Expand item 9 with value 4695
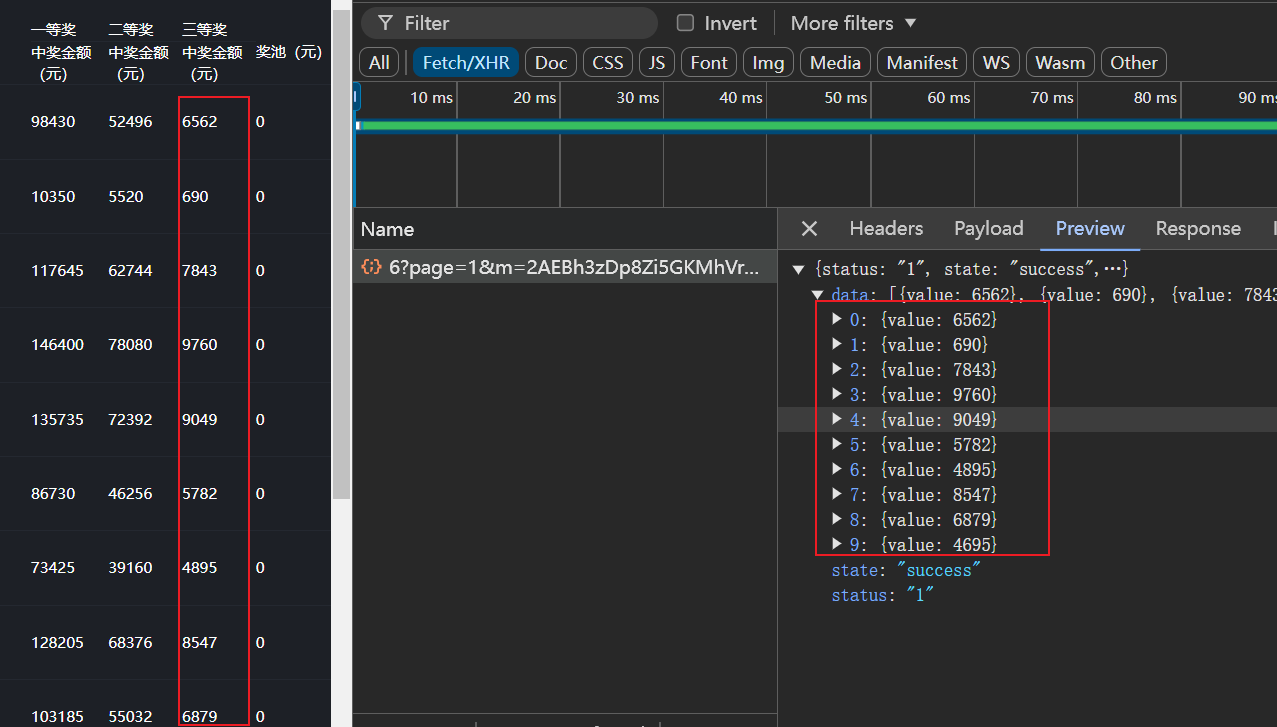The width and height of the screenshot is (1277, 727). [x=837, y=544]
